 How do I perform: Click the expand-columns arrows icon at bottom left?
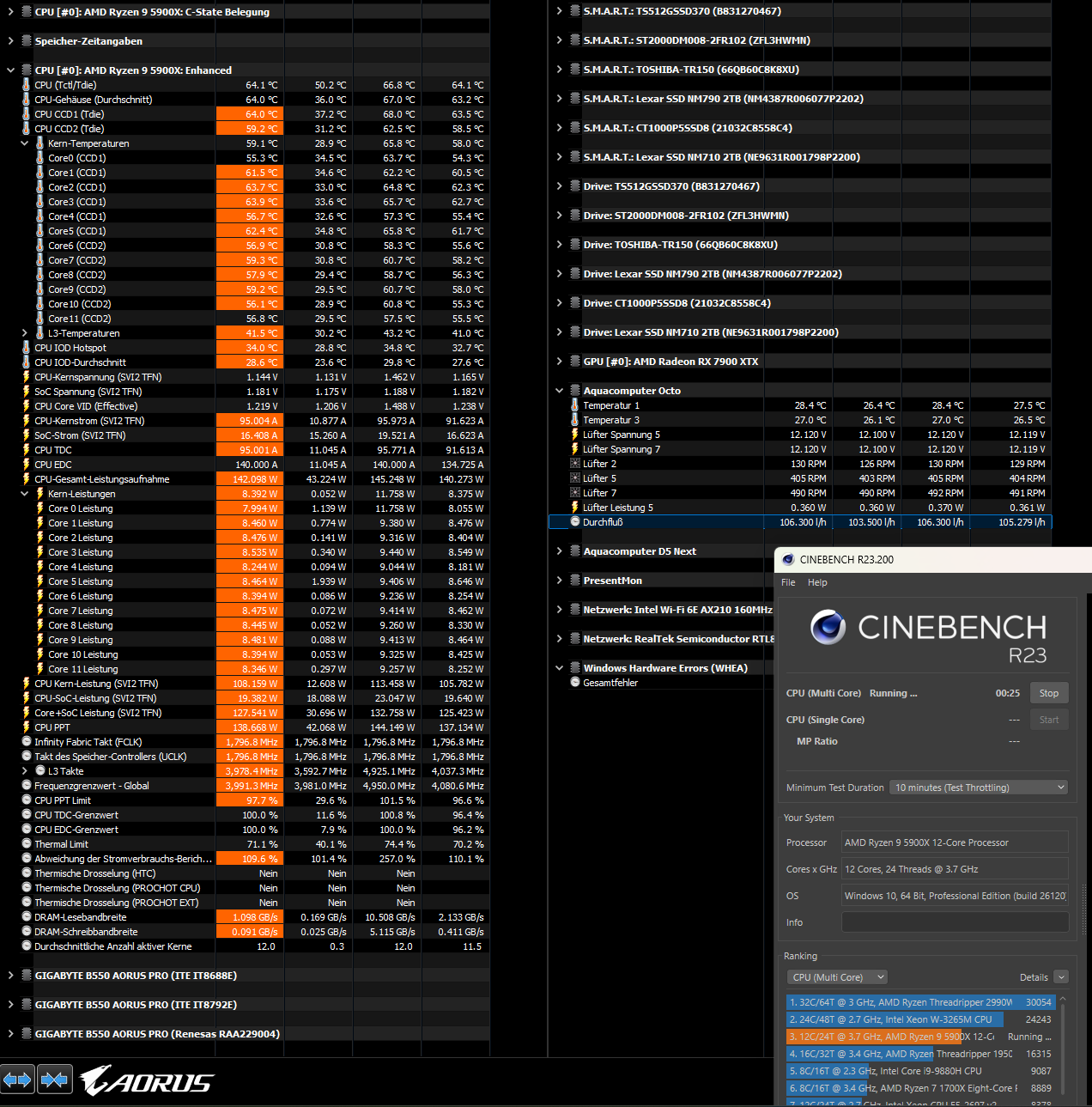pyautogui.click(x=17, y=1080)
